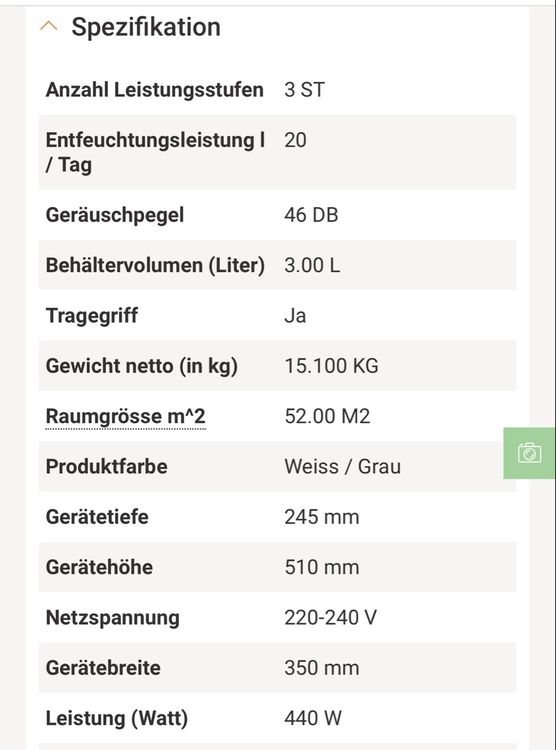556x750 pixels.
Task: Select the Gerätebreite 350 mm value
Action: [322, 668]
